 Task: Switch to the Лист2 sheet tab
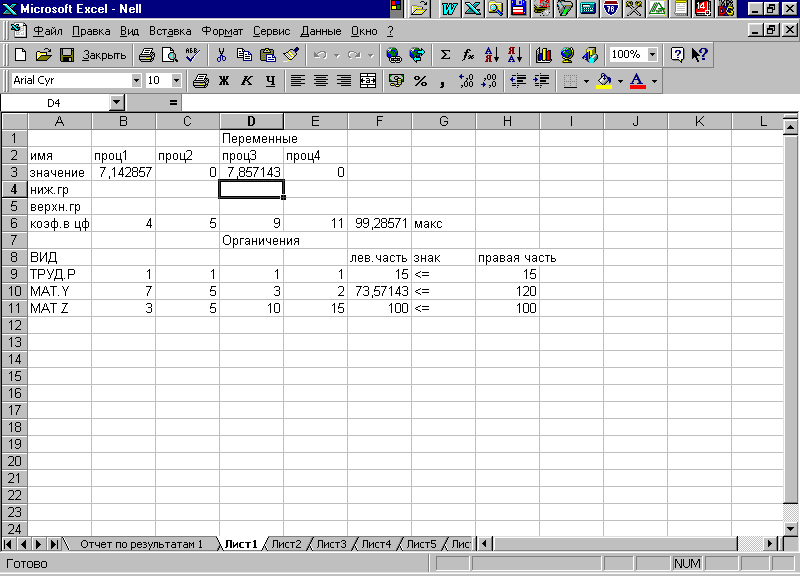(286, 544)
